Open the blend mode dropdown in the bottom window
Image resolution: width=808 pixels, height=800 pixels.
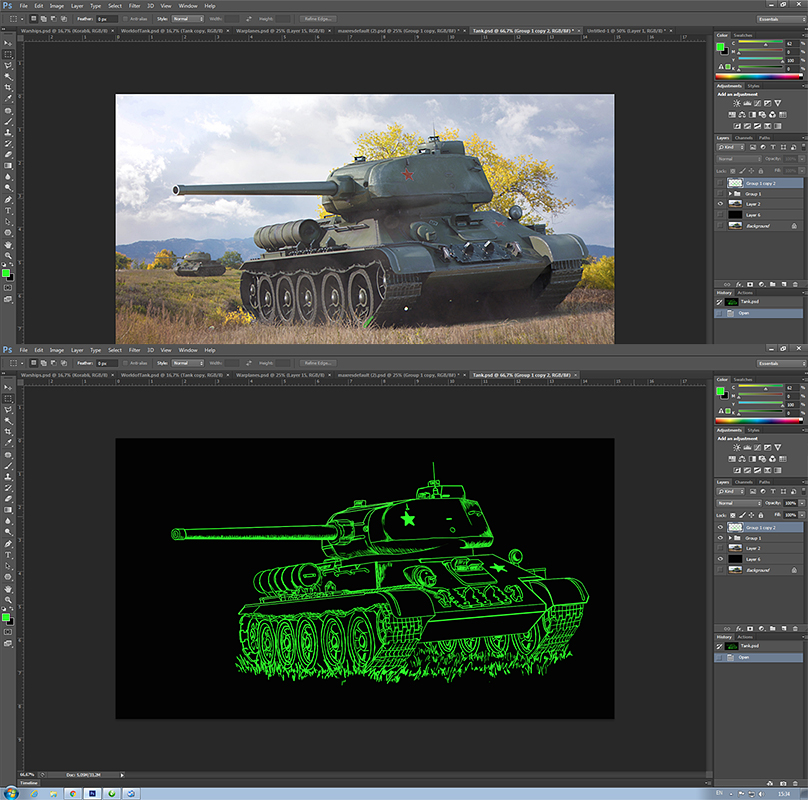click(738, 503)
